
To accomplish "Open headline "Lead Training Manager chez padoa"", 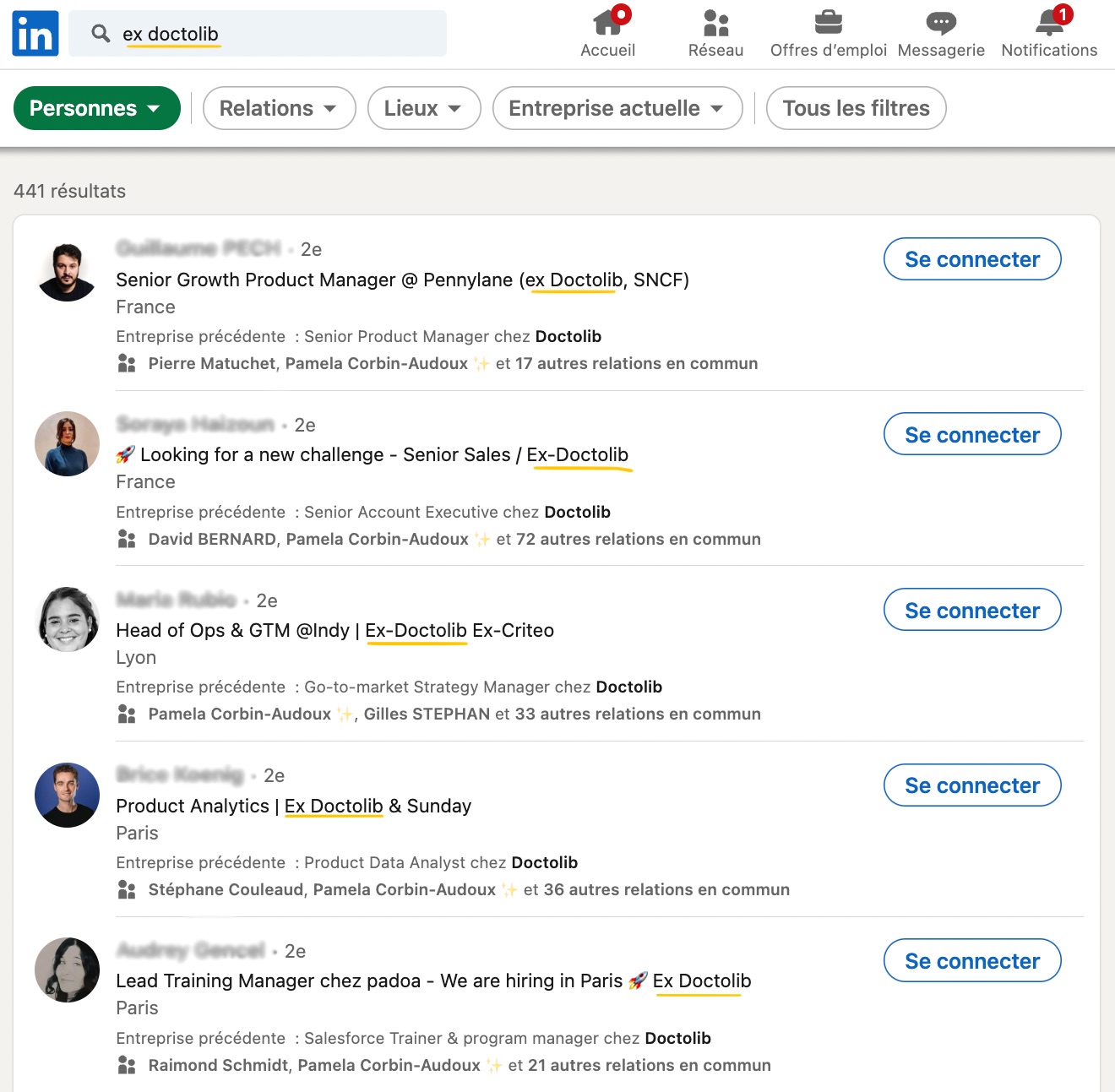I will click(x=433, y=981).
